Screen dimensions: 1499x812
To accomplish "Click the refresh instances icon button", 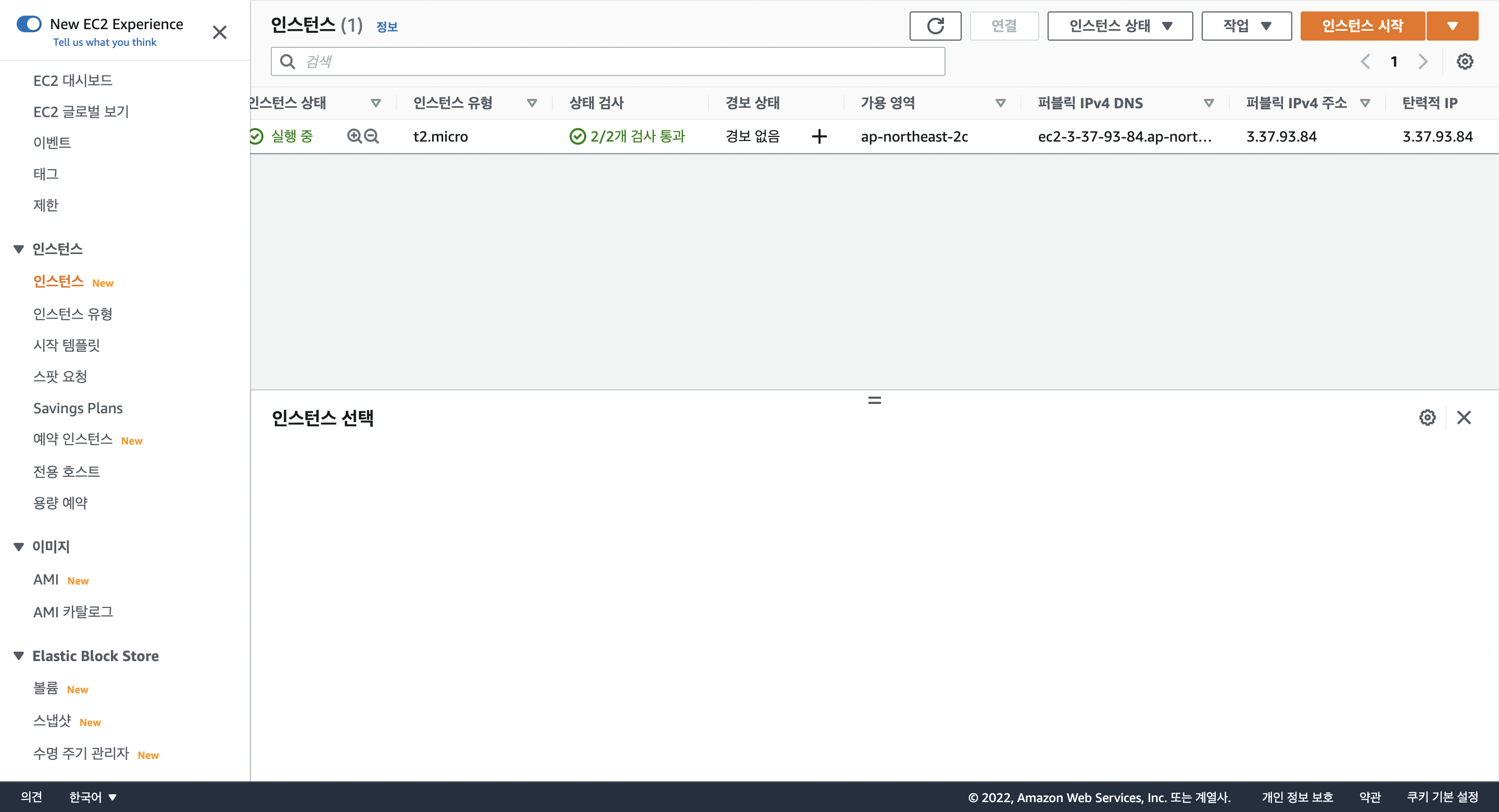I will point(935,26).
